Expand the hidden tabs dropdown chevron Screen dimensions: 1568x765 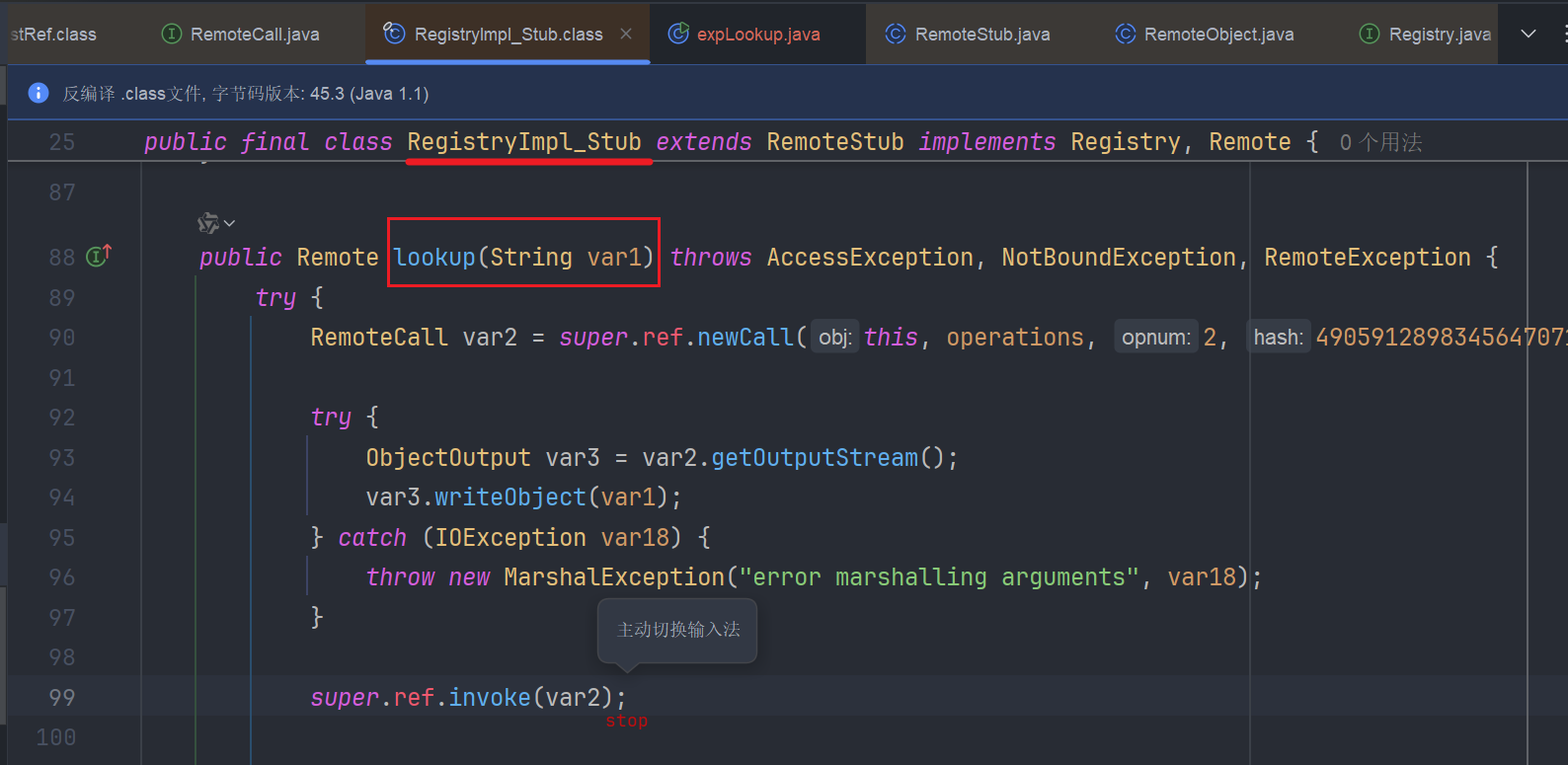[1529, 34]
